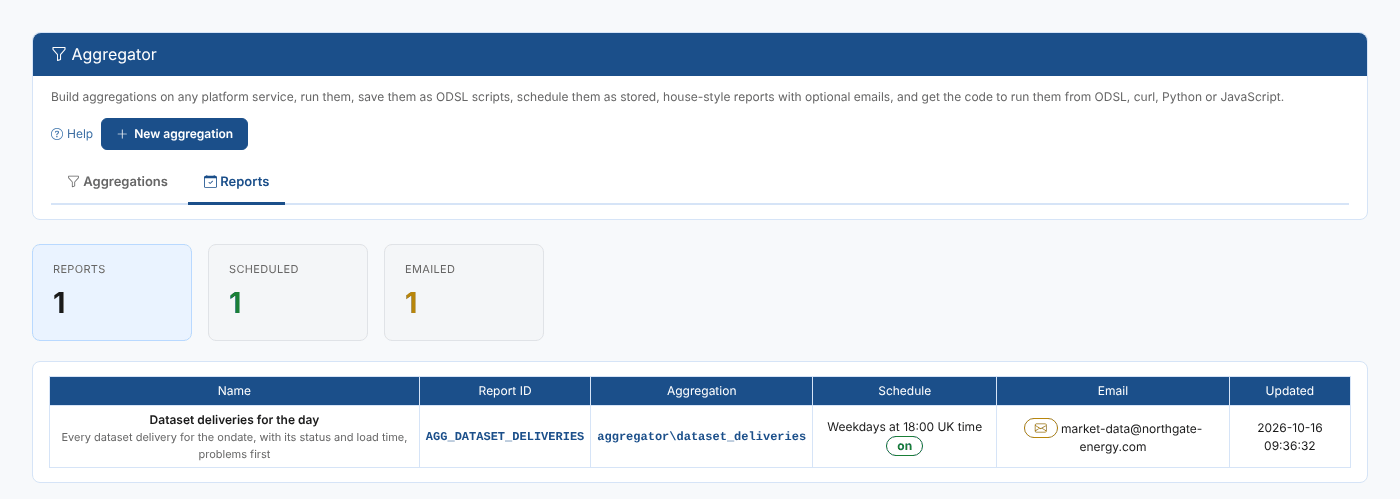
Task: Sort by the Updated column header
Action: 1290,391
